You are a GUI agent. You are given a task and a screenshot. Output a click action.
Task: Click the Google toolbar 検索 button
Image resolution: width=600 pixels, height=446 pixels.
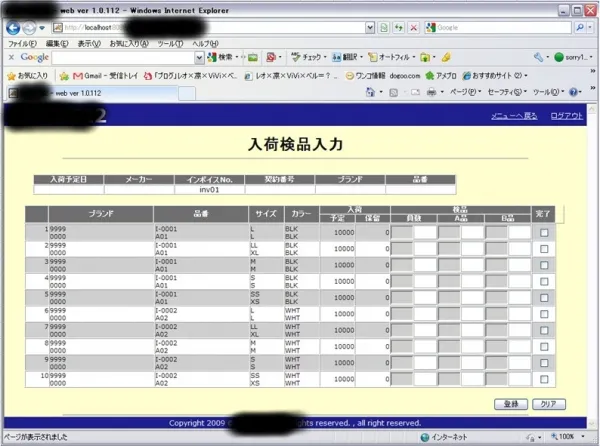click(221, 57)
